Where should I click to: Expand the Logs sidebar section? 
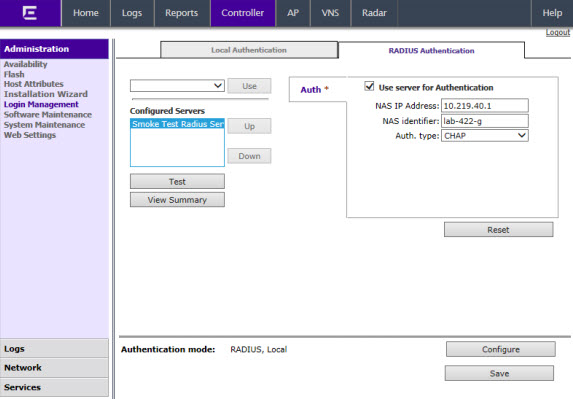(54, 349)
